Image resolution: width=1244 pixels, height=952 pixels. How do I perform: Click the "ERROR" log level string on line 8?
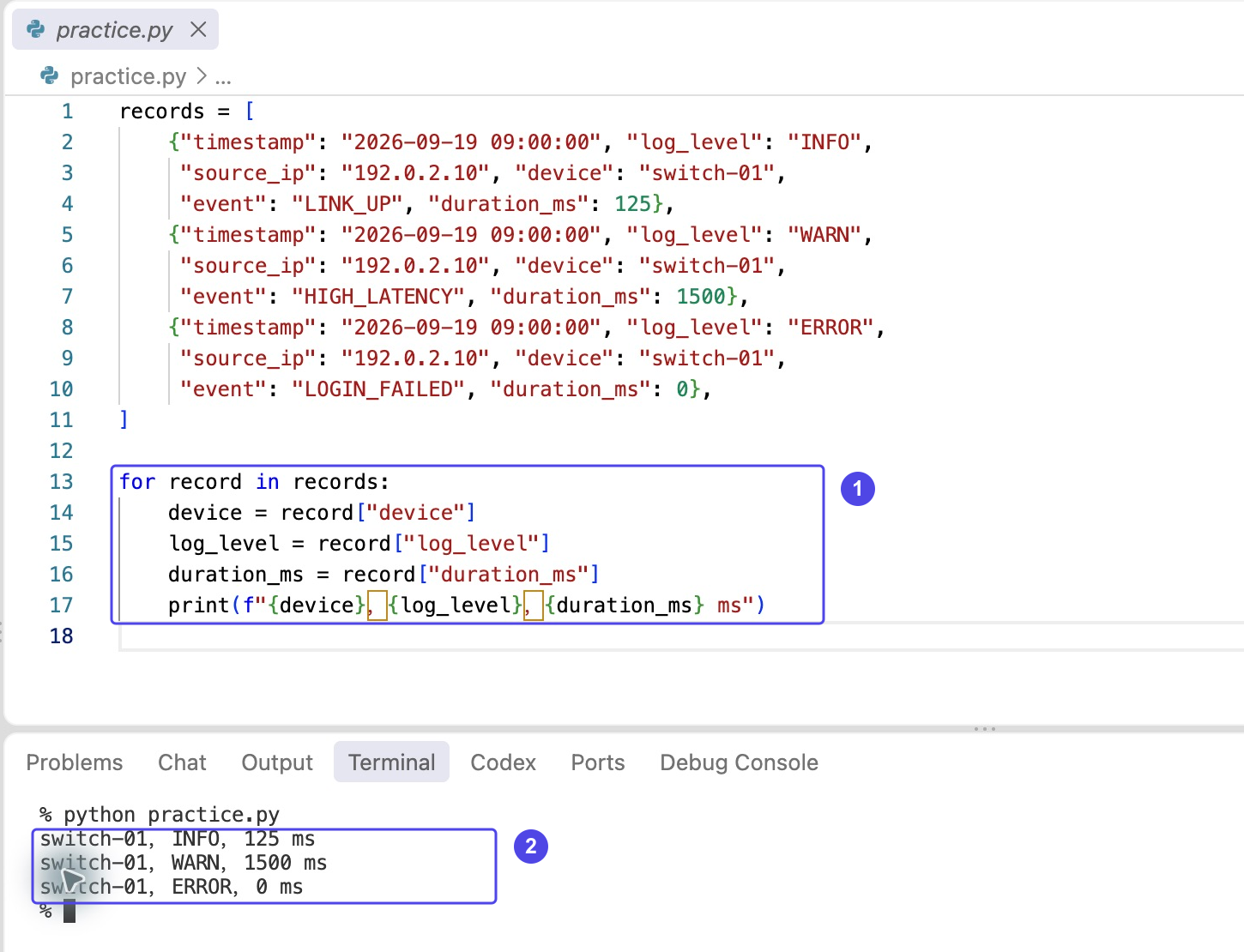tap(830, 328)
